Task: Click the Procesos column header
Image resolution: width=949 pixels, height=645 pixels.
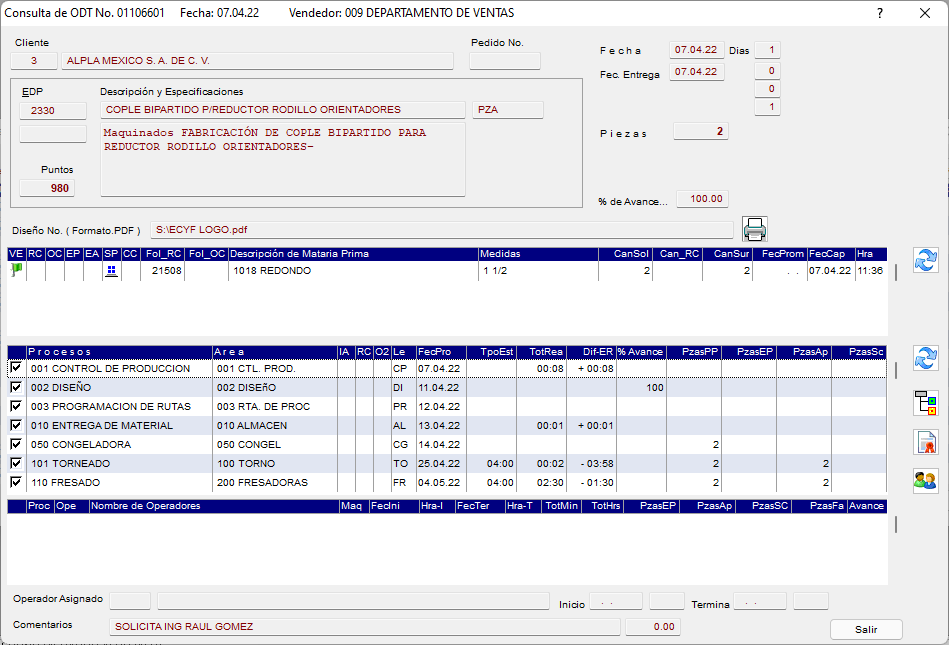Action: (x=118, y=352)
